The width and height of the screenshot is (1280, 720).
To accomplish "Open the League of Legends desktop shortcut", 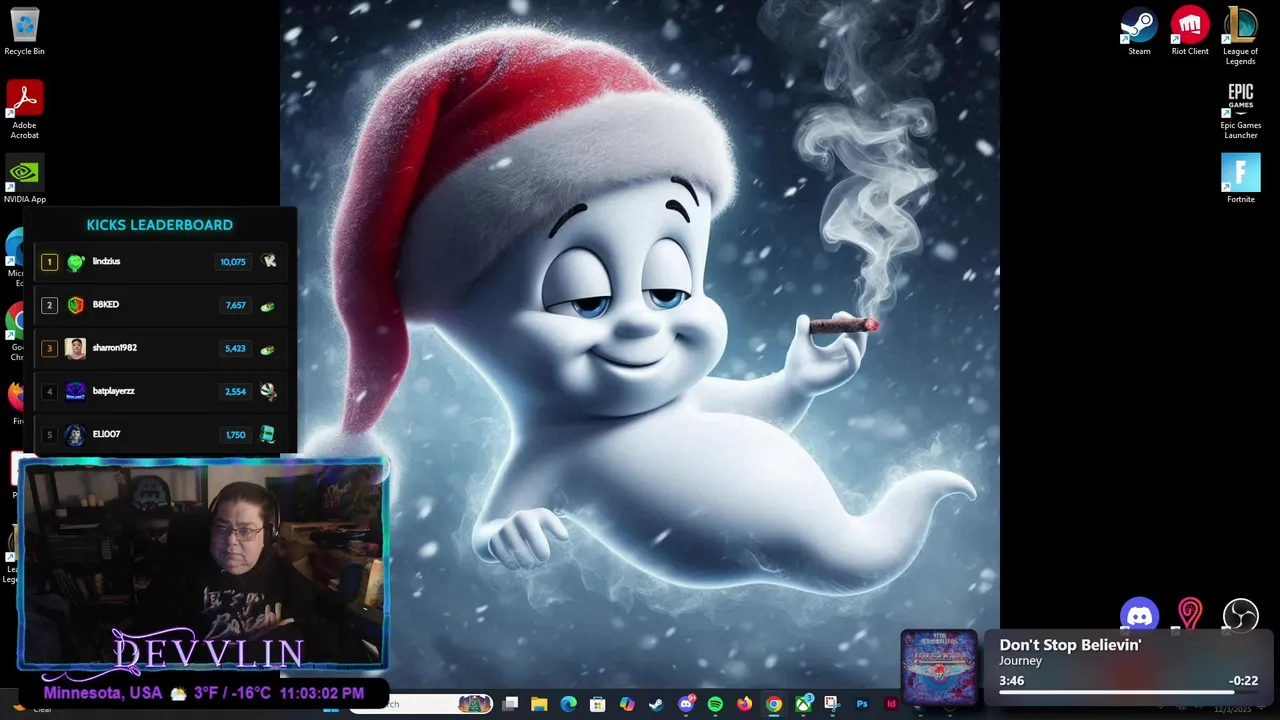I will point(1240,36).
